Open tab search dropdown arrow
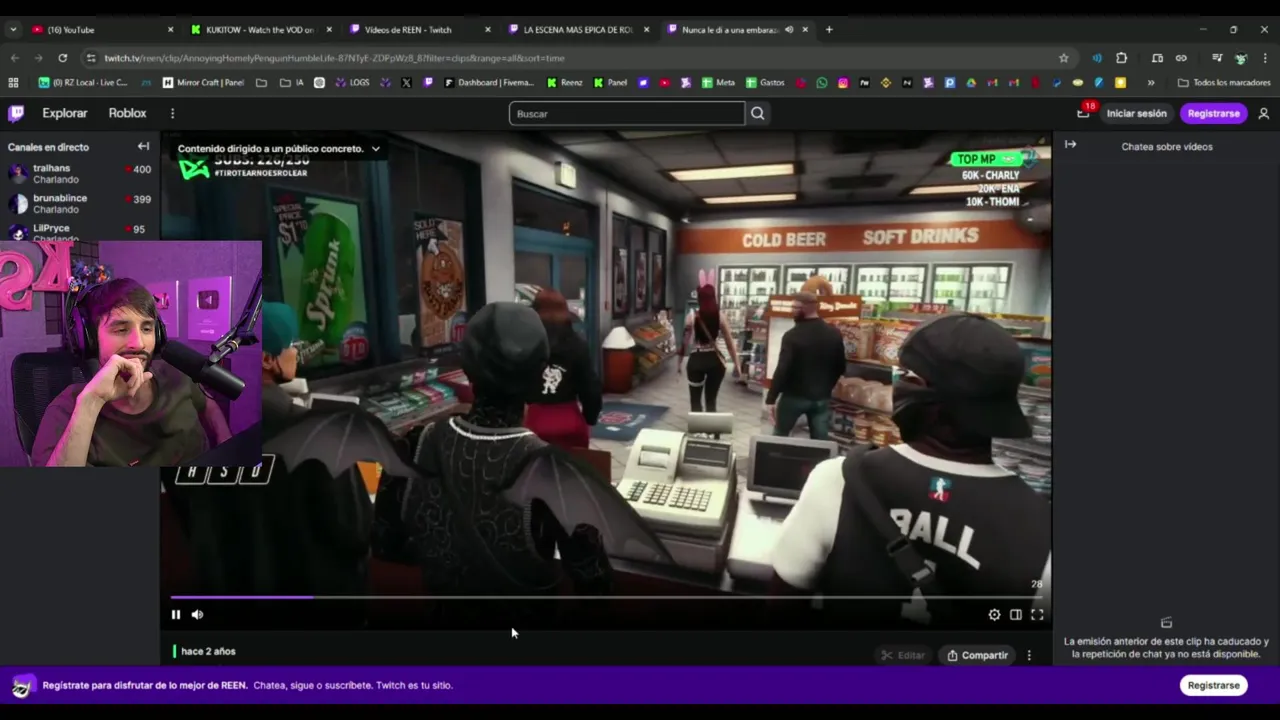Screen dimensions: 1280x720 tap(13, 29)
